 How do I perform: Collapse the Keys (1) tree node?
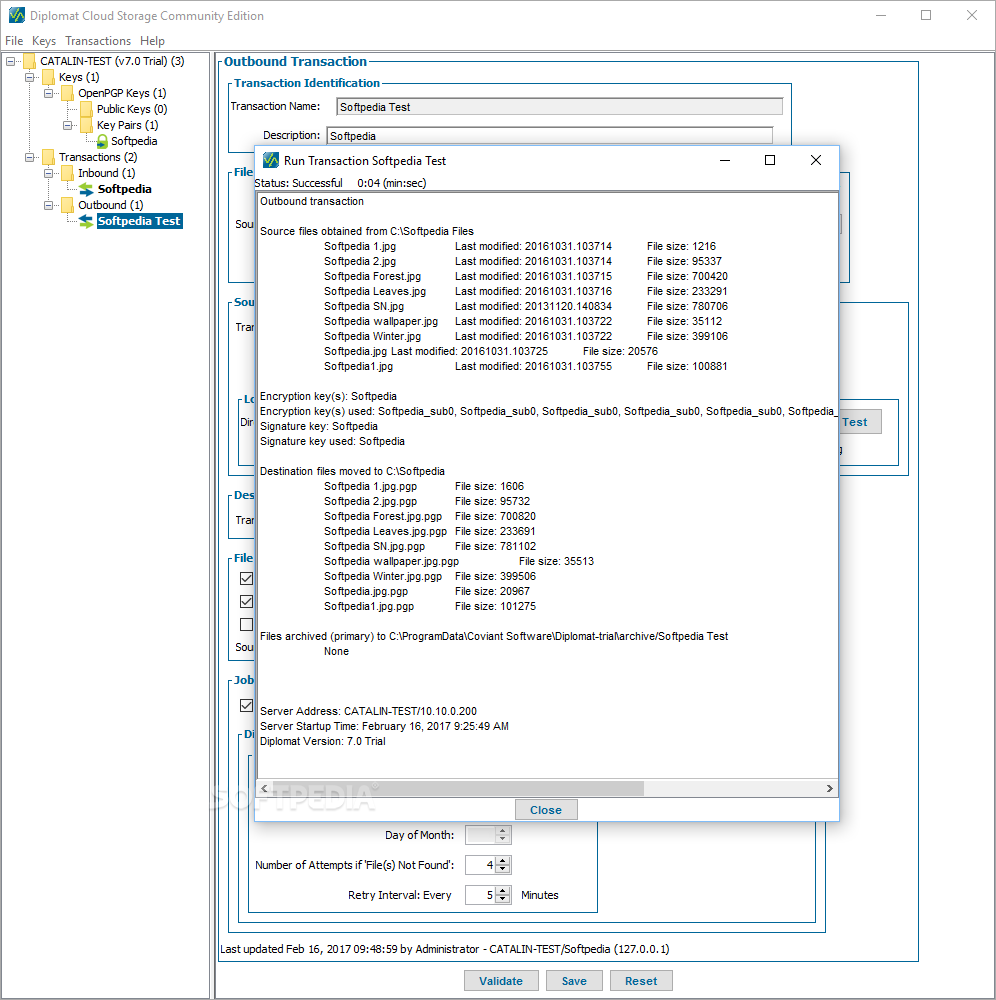coord(29,77)
